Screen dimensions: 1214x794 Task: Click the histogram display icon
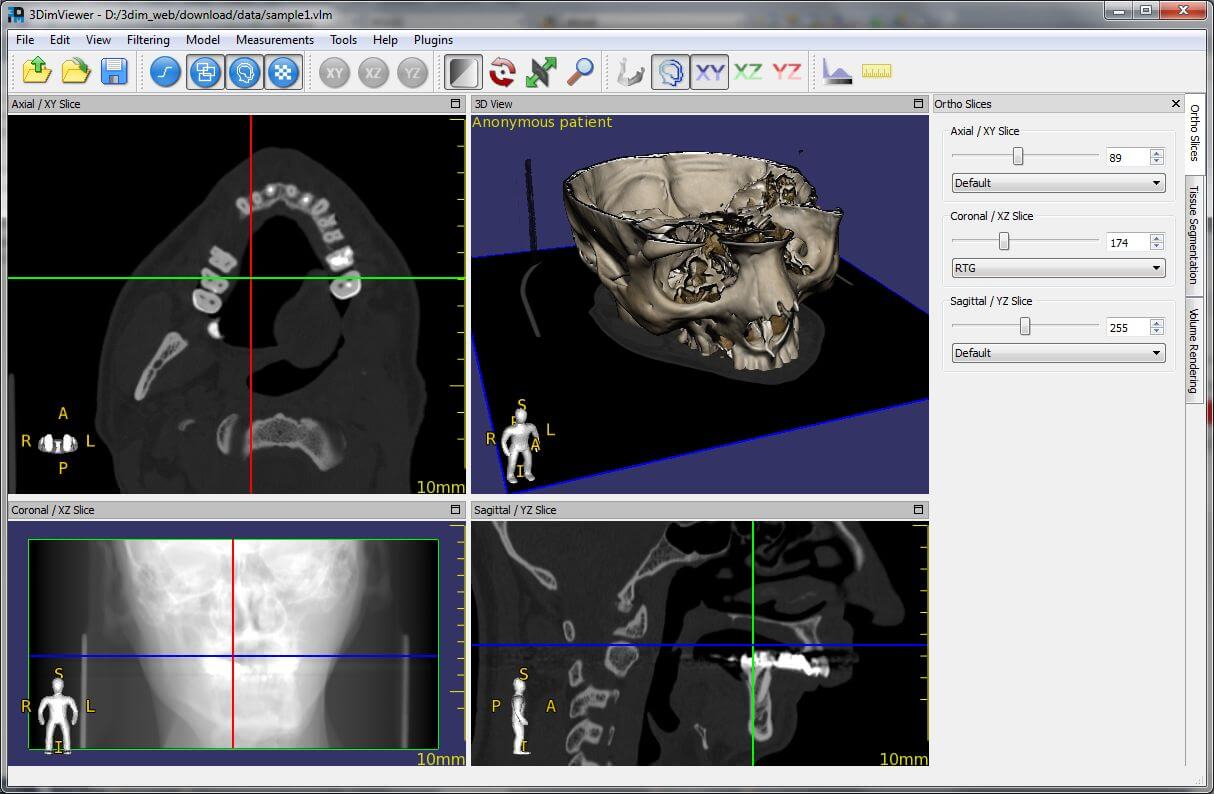[836, 71]
